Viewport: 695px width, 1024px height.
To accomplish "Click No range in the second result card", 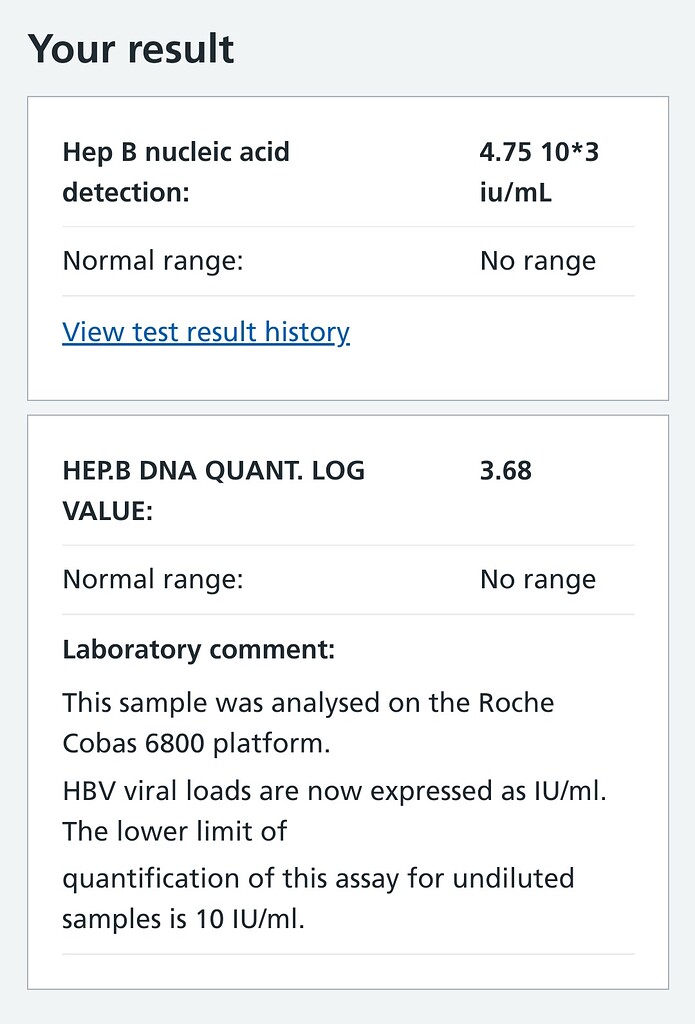I will tap(538, 578).
